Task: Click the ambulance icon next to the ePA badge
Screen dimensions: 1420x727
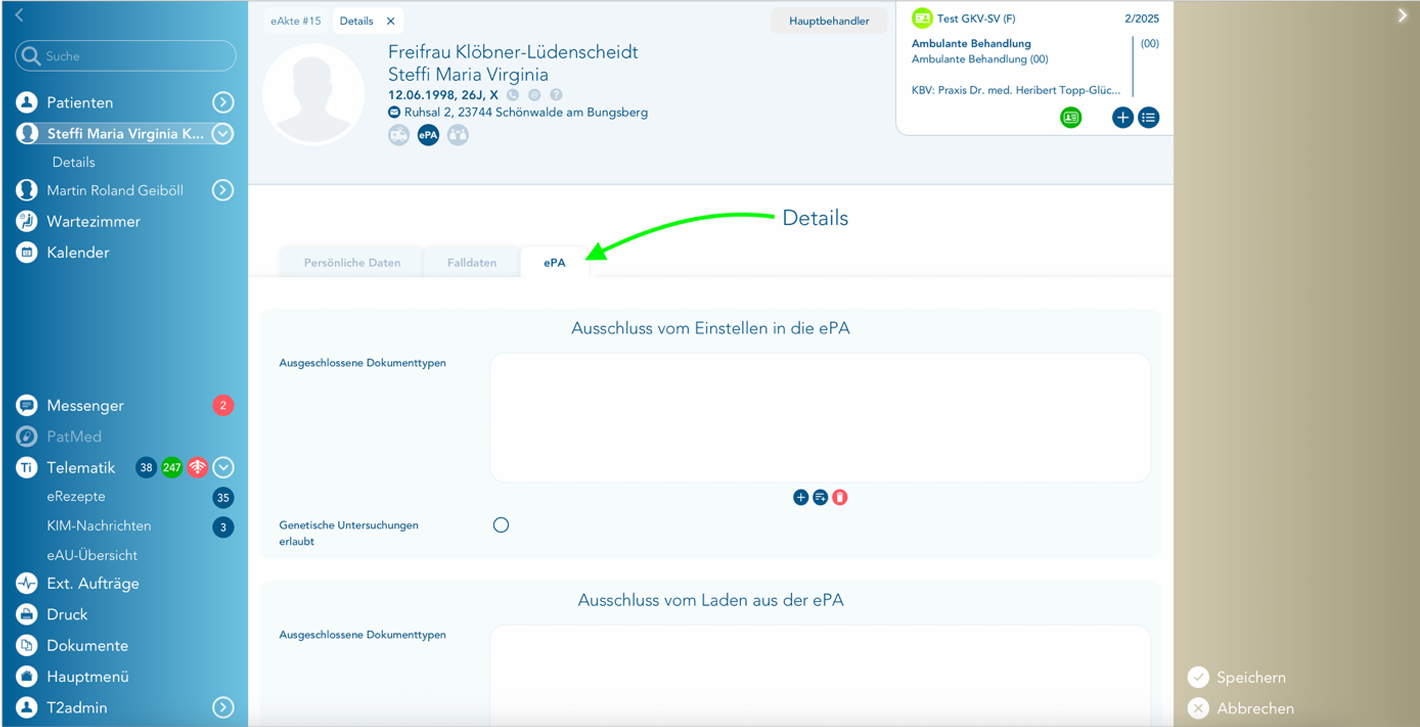Action: [x=399, y=134]
